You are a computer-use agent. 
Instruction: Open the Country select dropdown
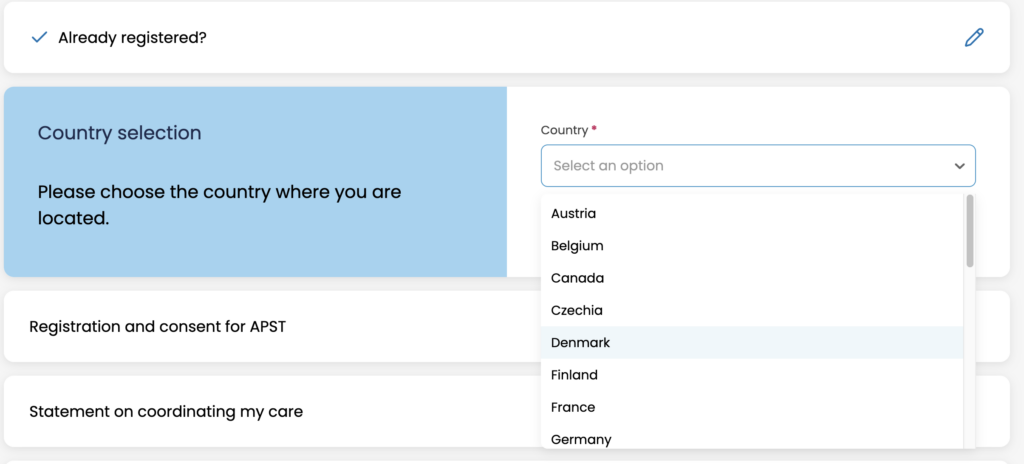tap(758, 165)
